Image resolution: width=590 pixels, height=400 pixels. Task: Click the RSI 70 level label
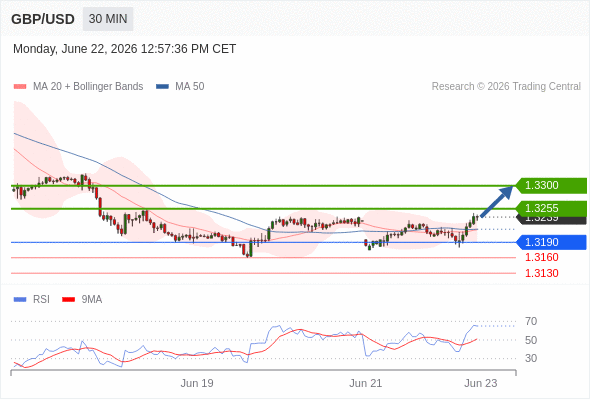coord(531,321)
